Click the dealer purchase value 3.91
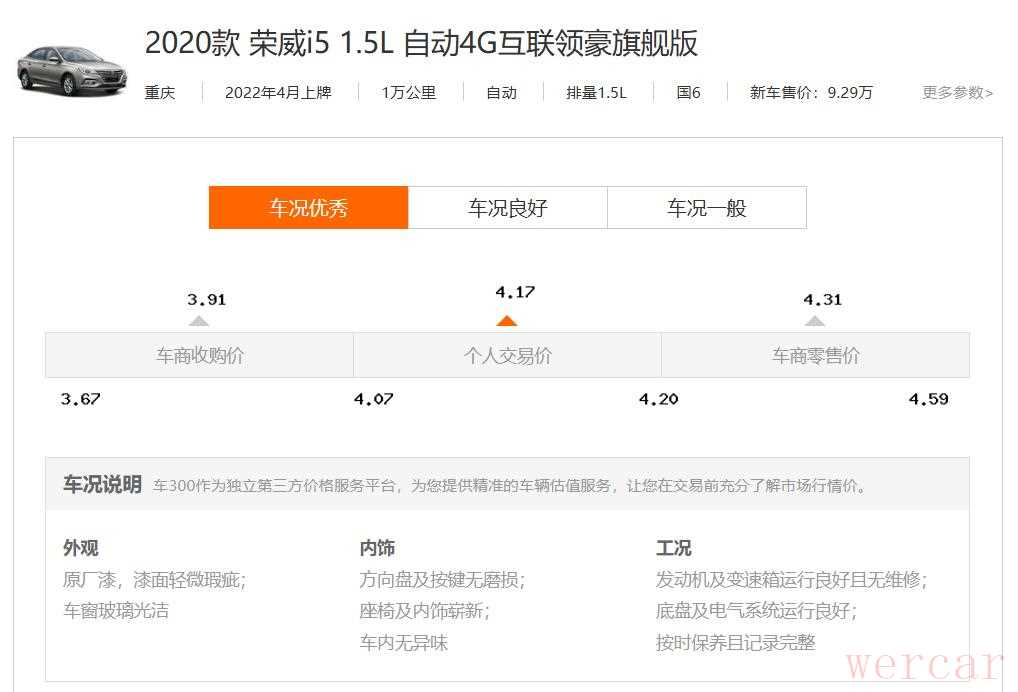Screen dimensions: 1018x692 [x=206, y=300]
